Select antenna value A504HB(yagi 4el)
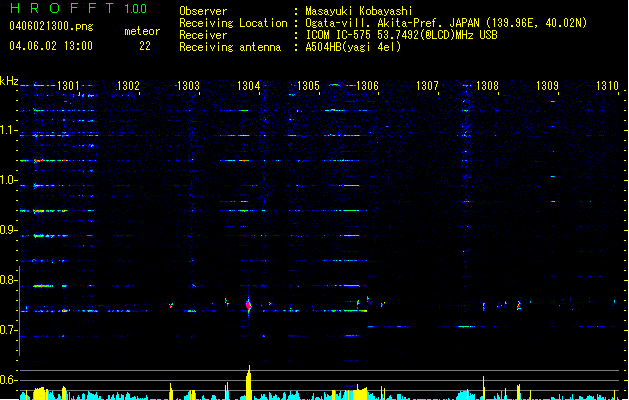The image size is (629, 400). 353,47
